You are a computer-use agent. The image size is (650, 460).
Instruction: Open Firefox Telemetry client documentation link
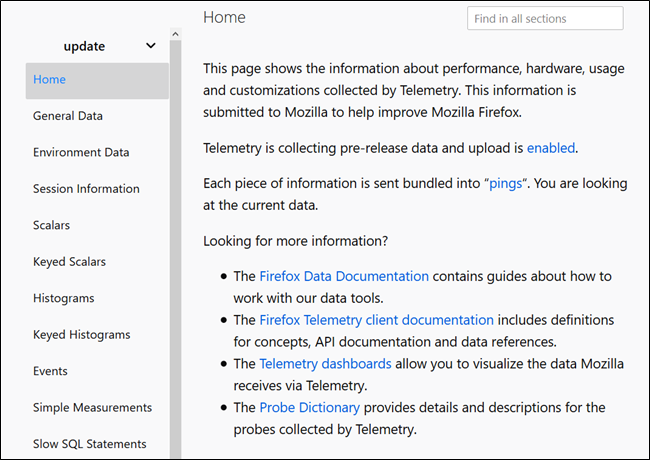click(x=376, y=320)
